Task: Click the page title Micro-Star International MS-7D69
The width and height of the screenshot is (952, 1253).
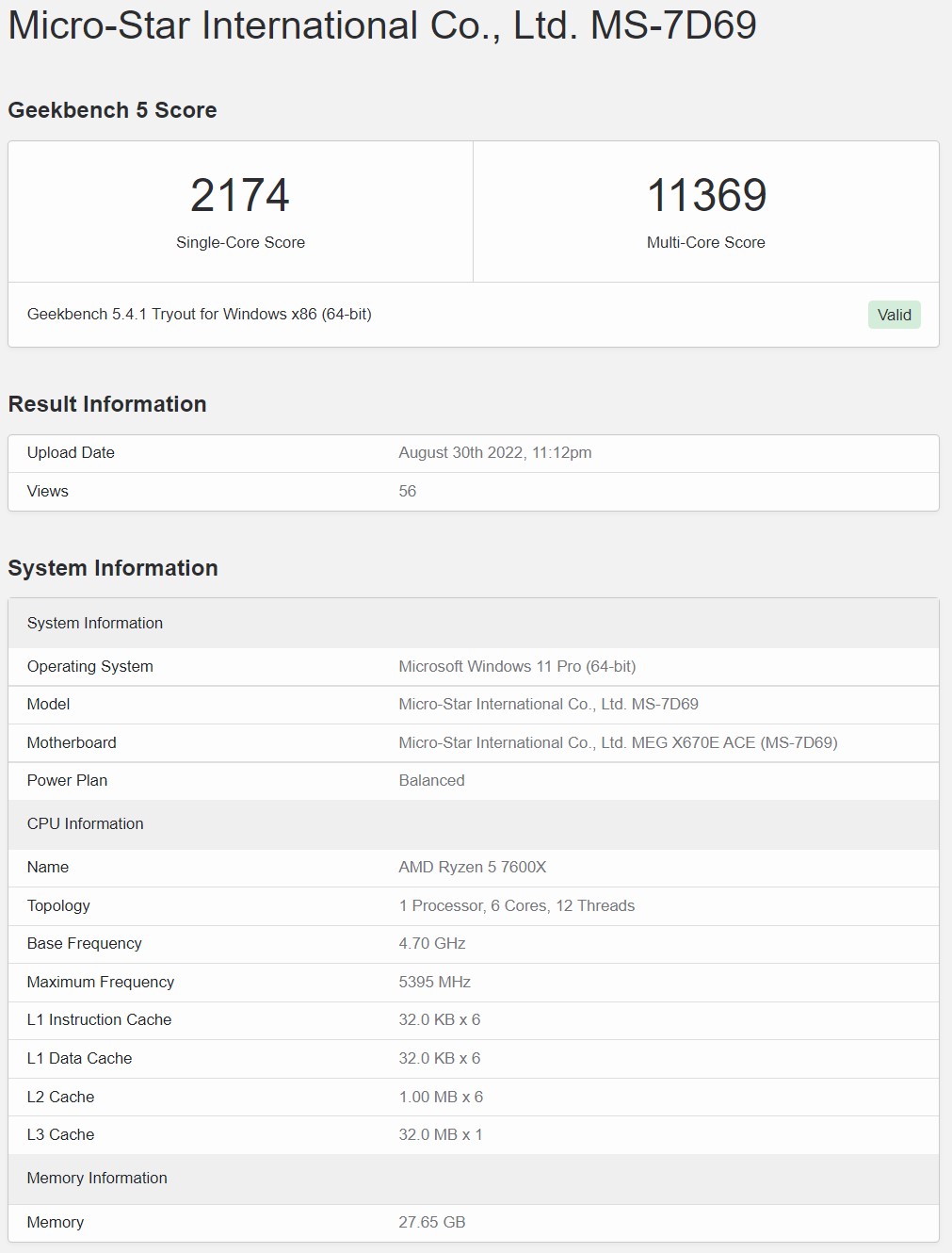Action: click(x=382, y=25)
